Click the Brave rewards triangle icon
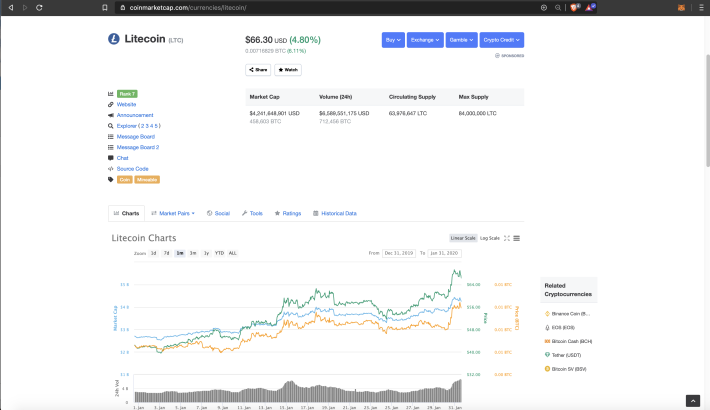 (x=590, y=7)
